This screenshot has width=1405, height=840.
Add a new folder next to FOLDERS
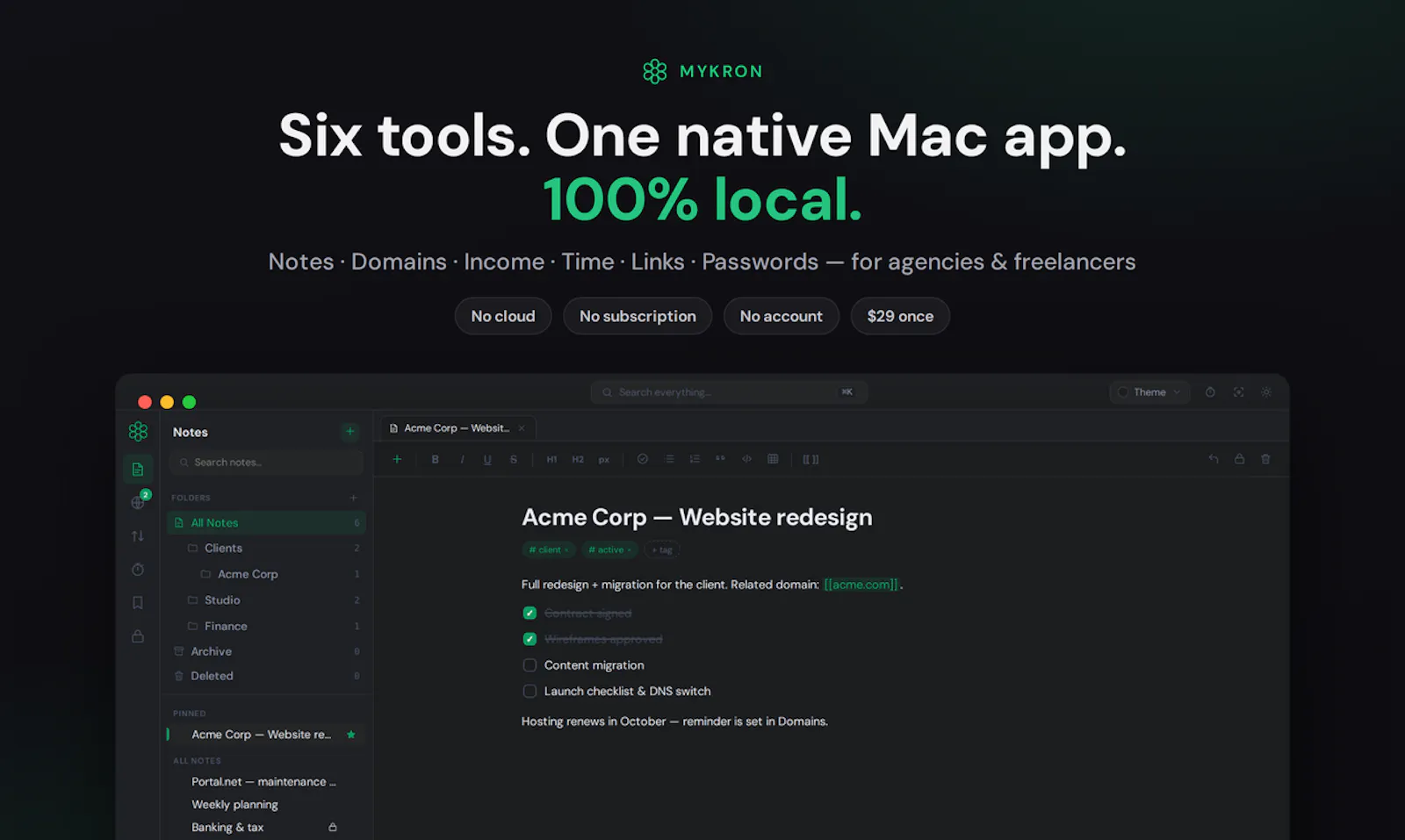pos(354,498)
